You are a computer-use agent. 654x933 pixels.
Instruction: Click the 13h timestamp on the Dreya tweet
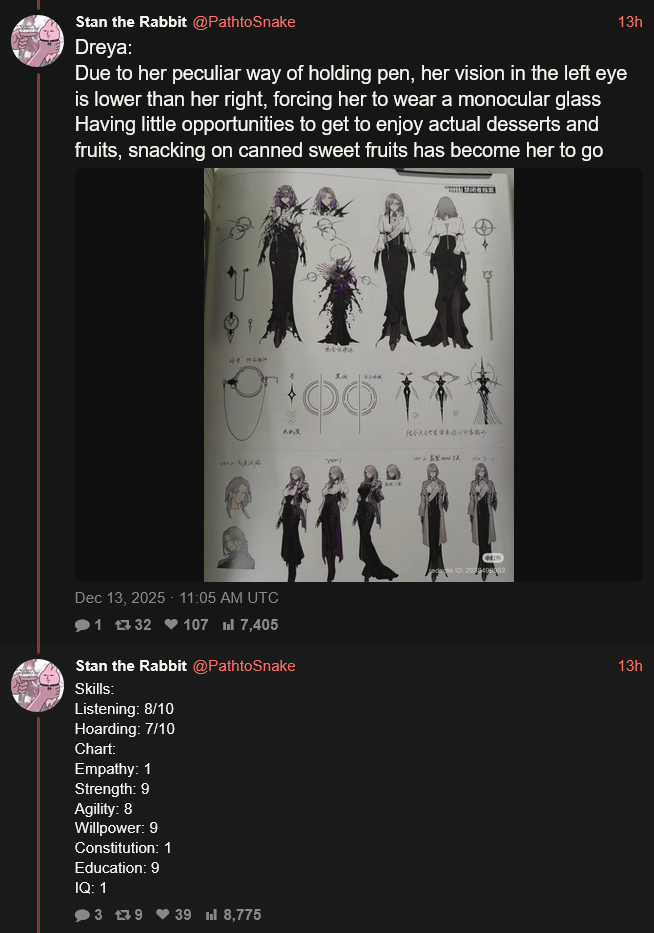630,22
